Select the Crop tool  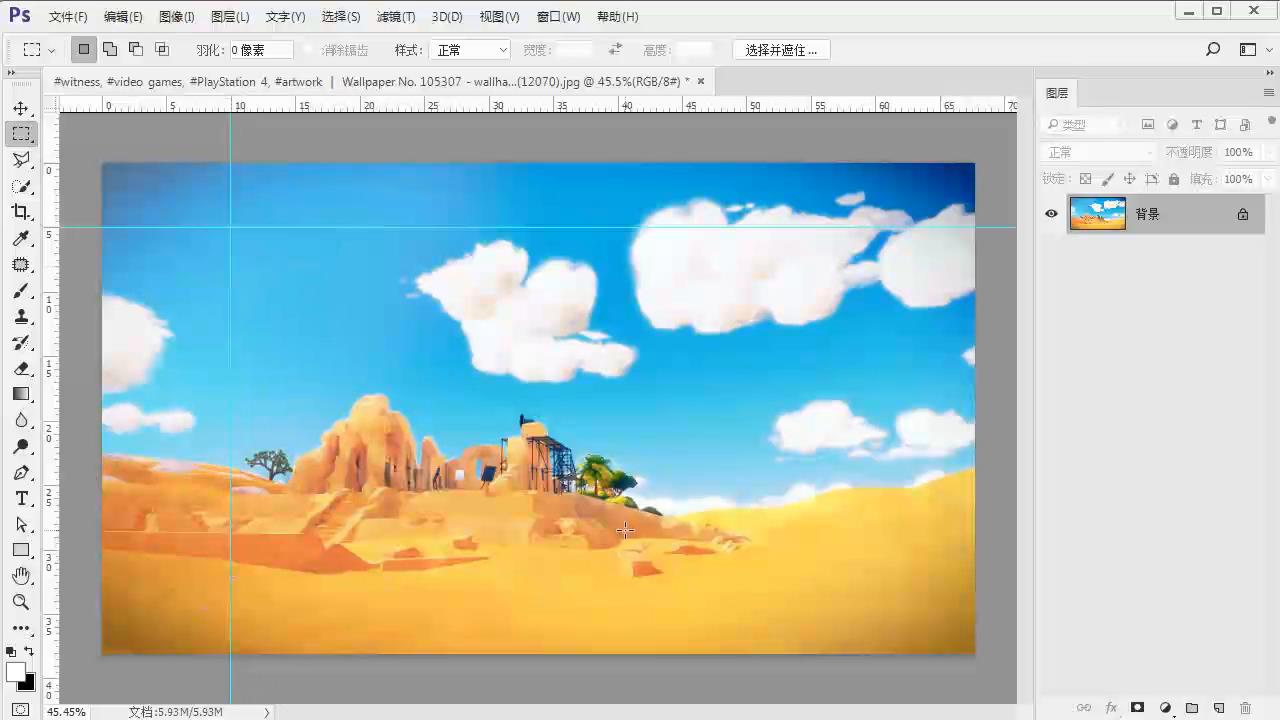tap(21, 212)
